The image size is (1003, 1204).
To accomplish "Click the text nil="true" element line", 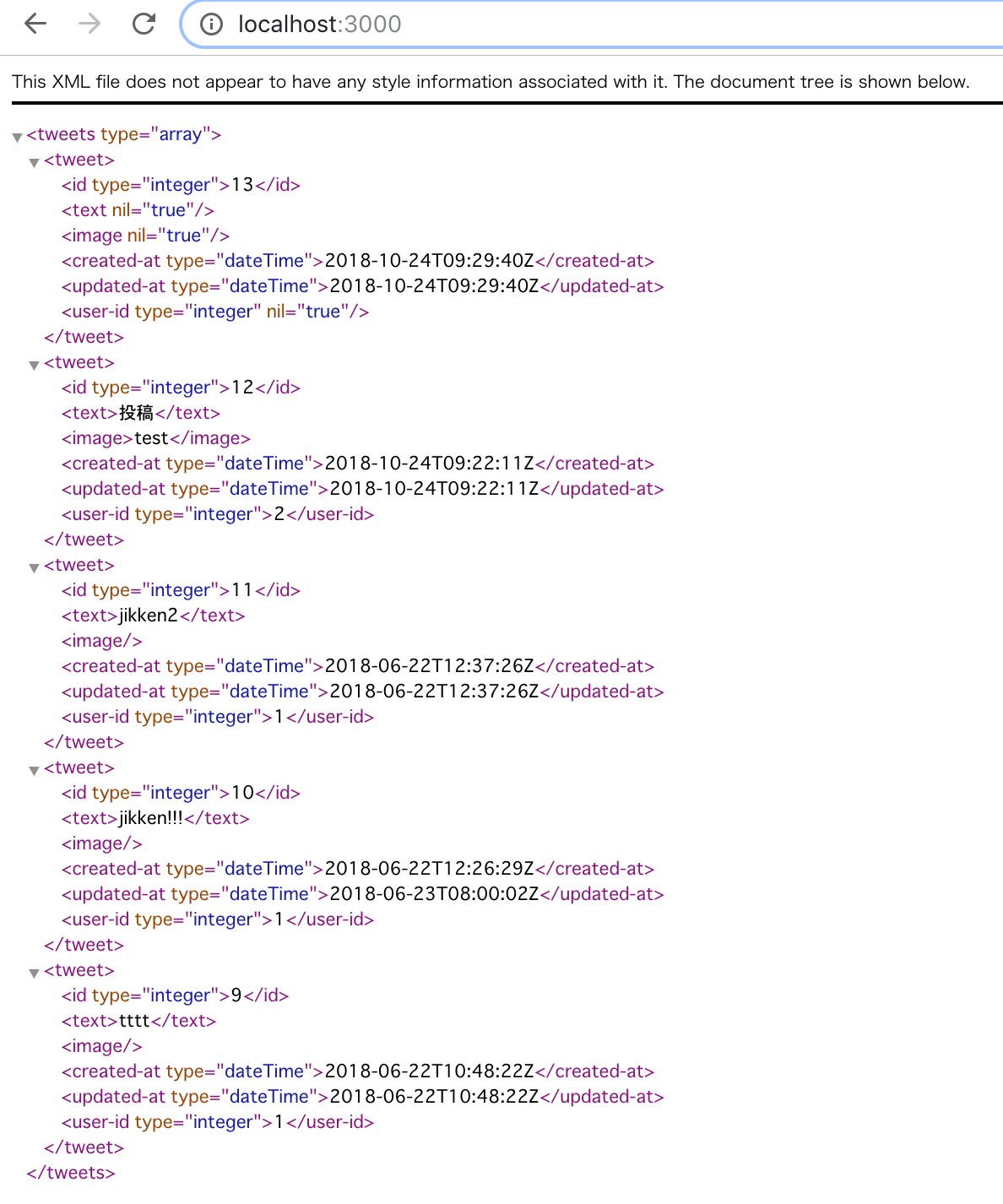I will [x=138, y=210].
